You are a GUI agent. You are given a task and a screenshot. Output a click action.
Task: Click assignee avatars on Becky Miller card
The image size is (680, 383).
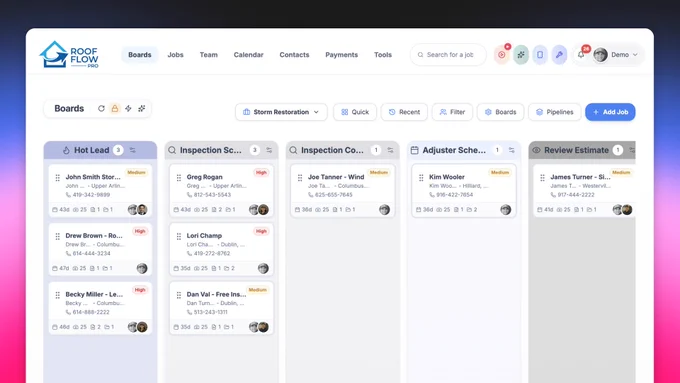tap(138, 327)
